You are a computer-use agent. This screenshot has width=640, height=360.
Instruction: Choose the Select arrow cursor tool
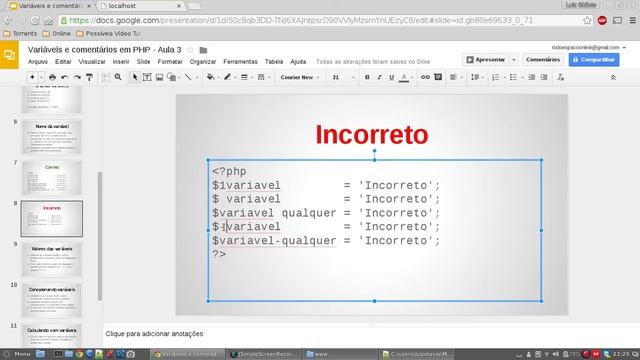(135, 77)
